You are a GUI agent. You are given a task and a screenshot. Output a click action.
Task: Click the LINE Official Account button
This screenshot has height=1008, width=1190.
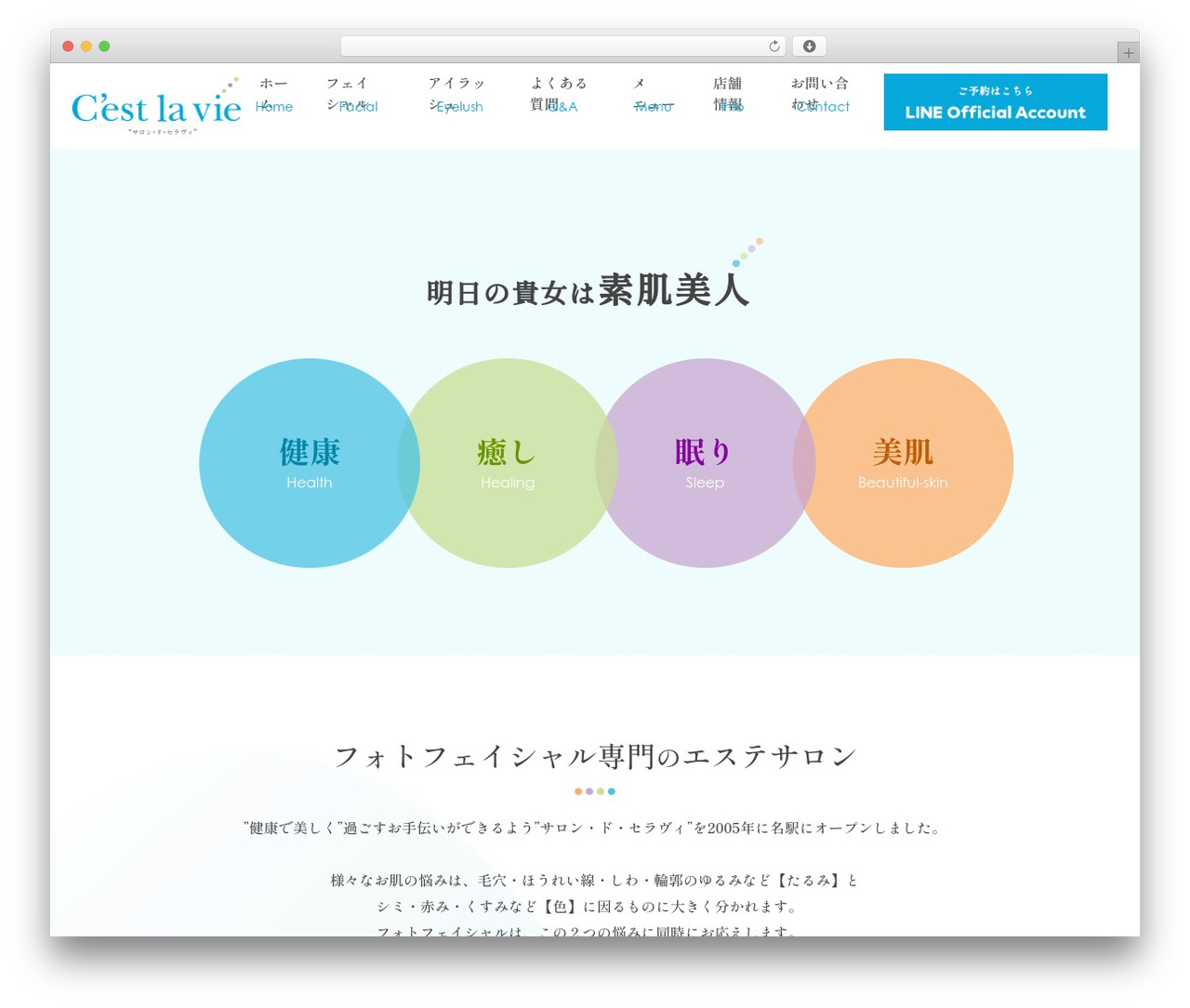click(995, 102)
